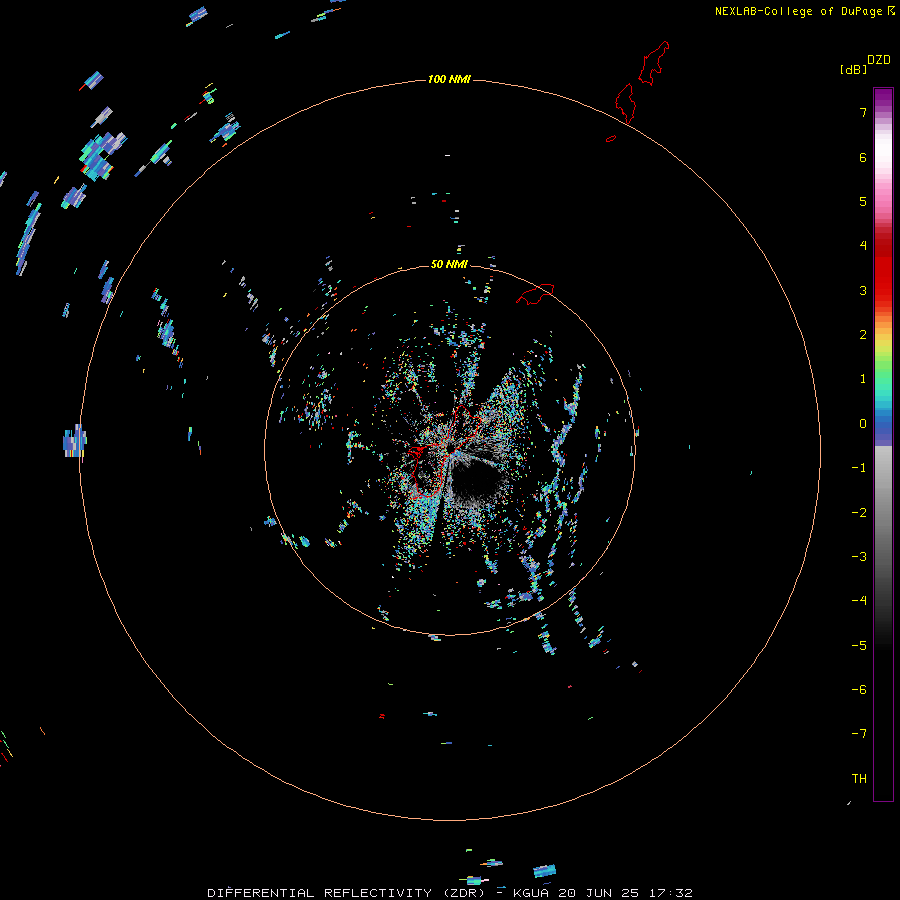Image resolution: width=900 pixels, height=900 pixels.
Task: Click the '3' value on the color scale
Action: tap(863, 290)
